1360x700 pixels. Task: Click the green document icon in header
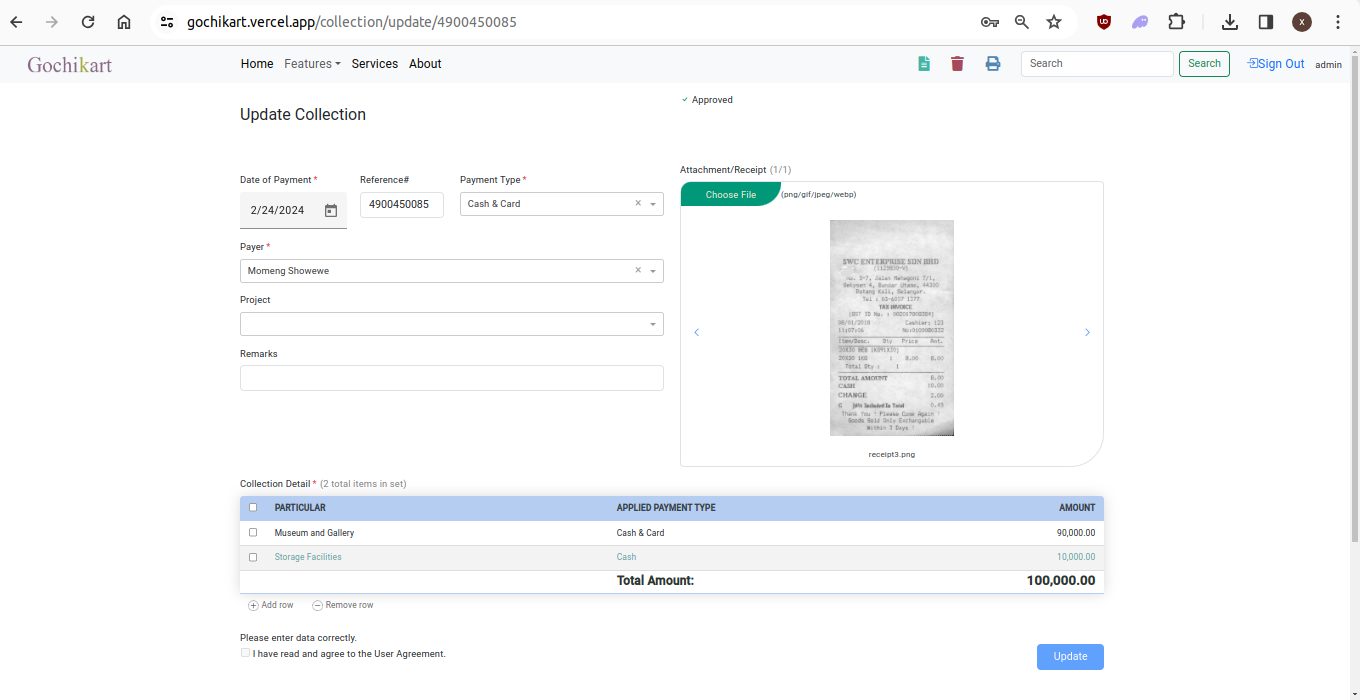point(924,64)
